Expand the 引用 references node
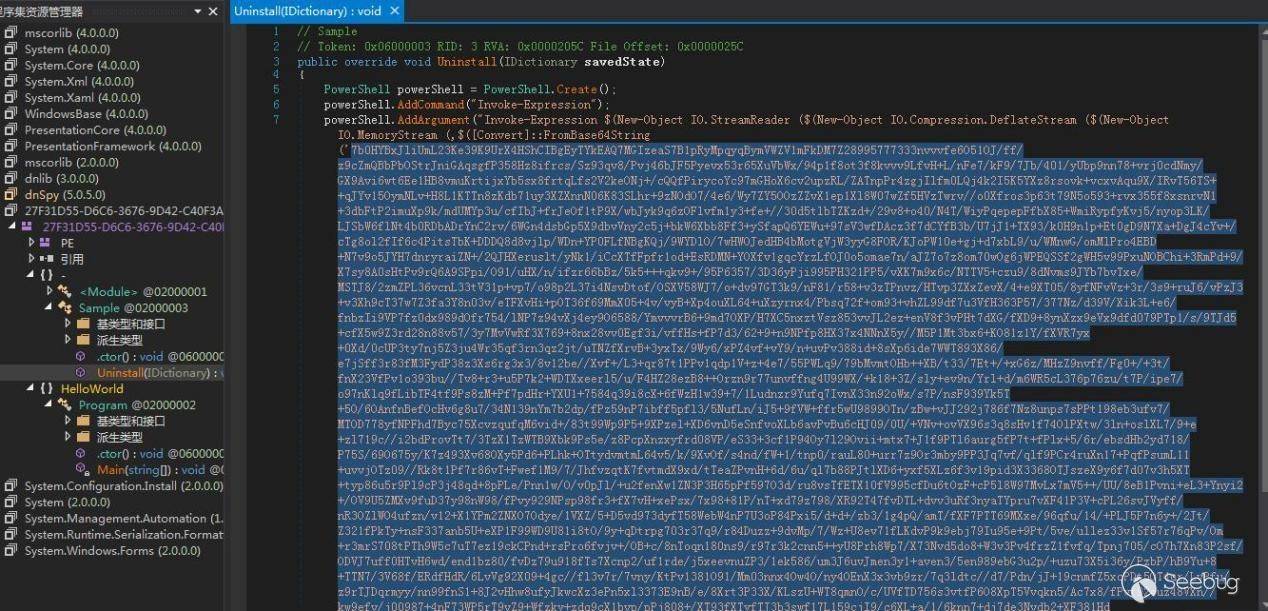The image size is (1268, 611). (29, 259)
